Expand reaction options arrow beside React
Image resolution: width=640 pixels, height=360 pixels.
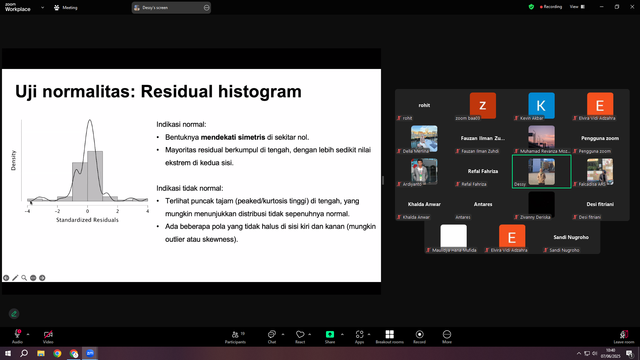[309, 334]
